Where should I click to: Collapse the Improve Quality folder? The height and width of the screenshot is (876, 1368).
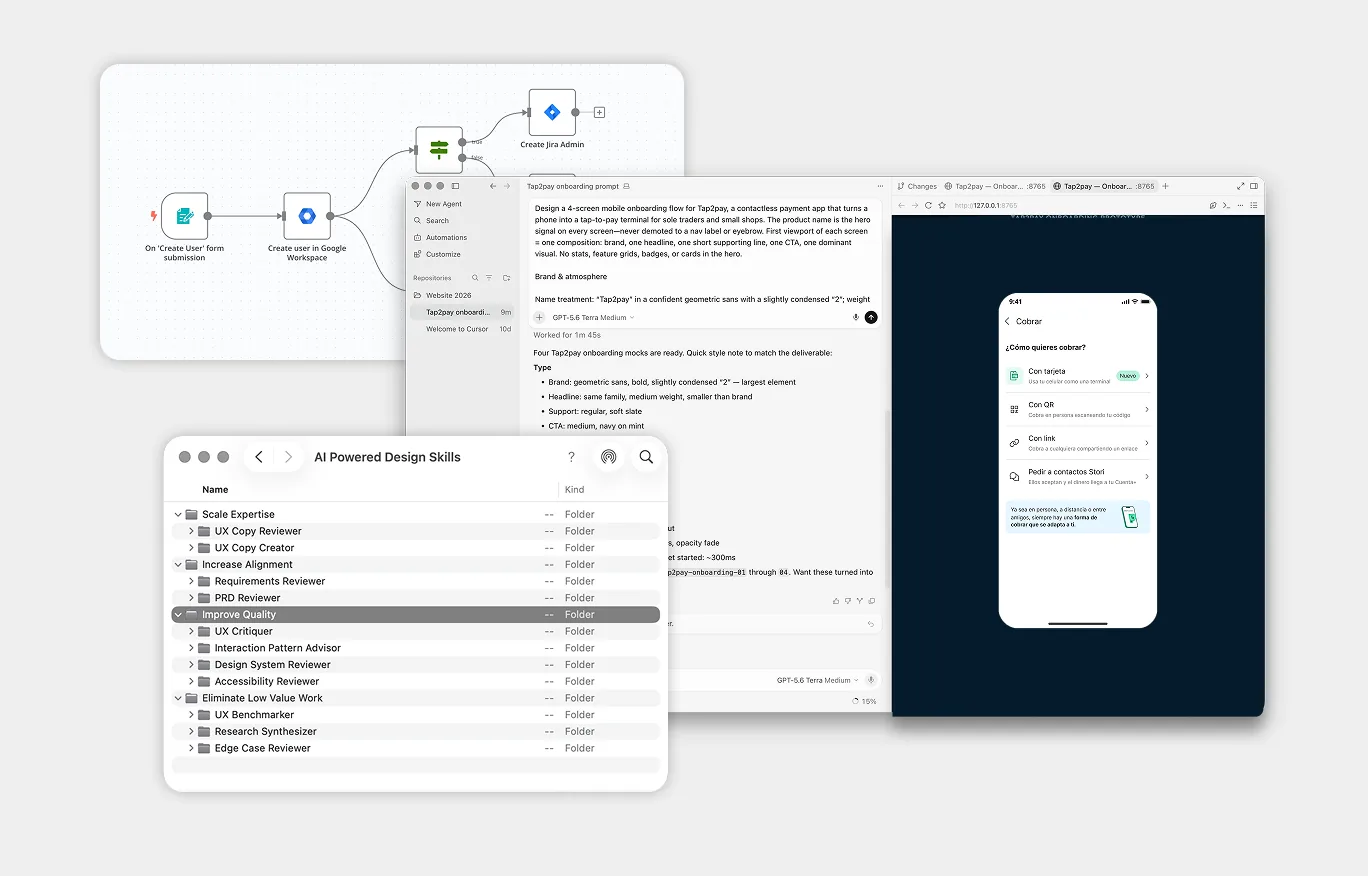click(x=178, y=615)
